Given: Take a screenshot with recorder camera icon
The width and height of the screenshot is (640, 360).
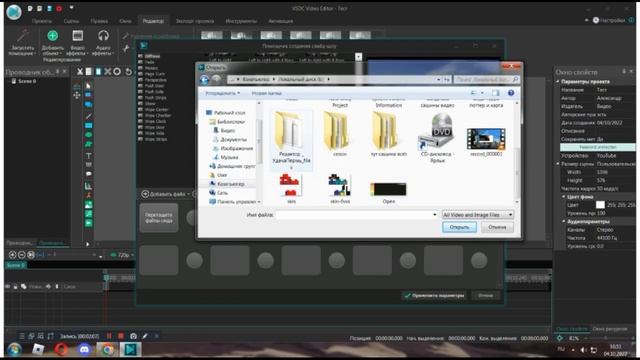Looking at the screenshot, I should 133,336.
